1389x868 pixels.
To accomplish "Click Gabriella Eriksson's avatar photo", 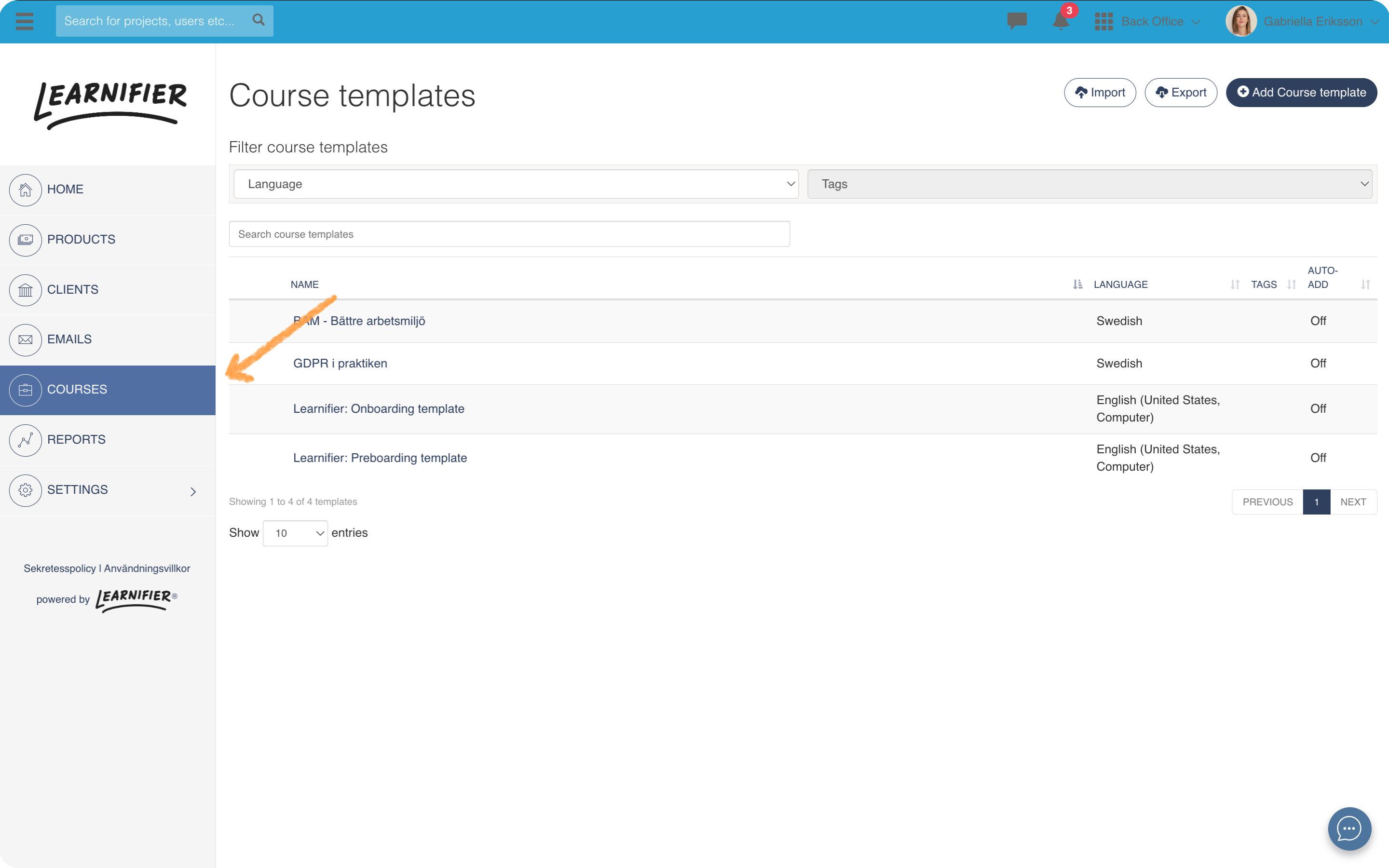I will [1241, 21].
